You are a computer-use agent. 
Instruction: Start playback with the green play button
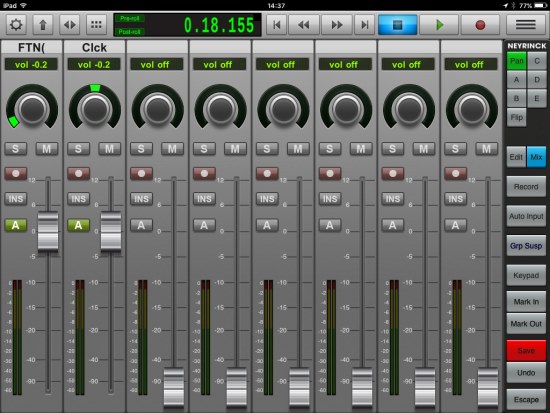point(439,25)
